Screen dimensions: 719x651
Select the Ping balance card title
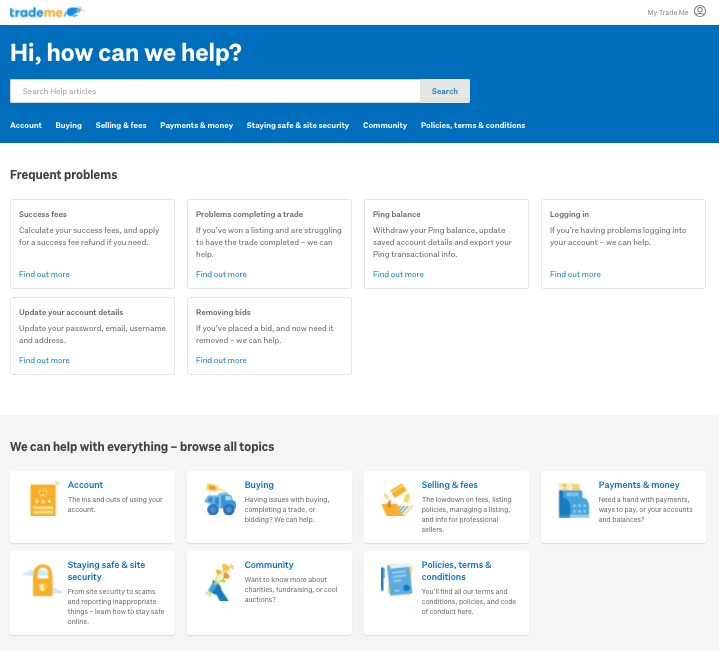click(x=397, y=214)
